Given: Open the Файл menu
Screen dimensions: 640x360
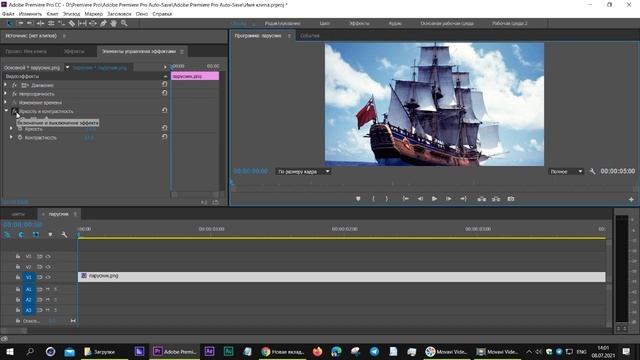Looking at the screenshot, I should [8, 14].
